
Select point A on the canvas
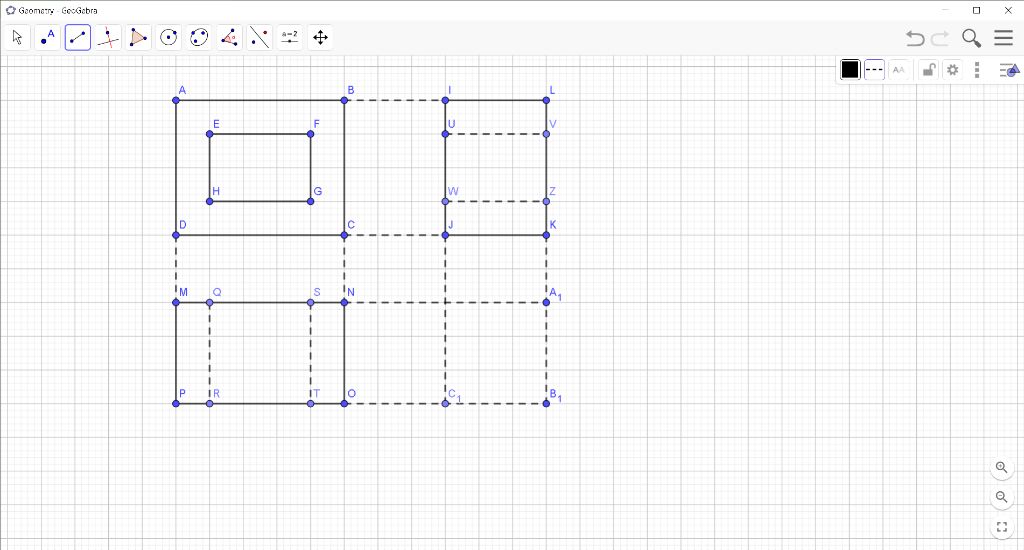click(x=176, y=100)
